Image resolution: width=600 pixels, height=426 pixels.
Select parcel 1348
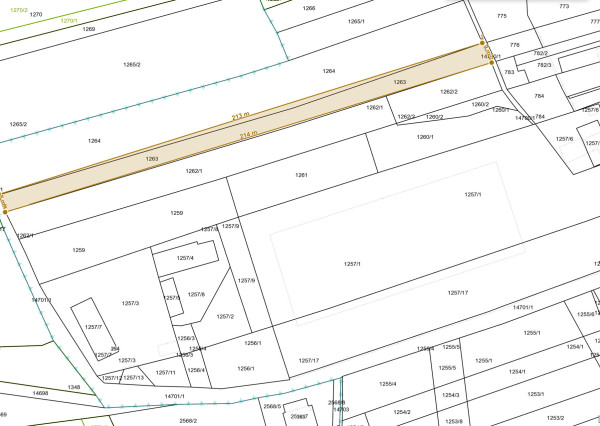74,387
